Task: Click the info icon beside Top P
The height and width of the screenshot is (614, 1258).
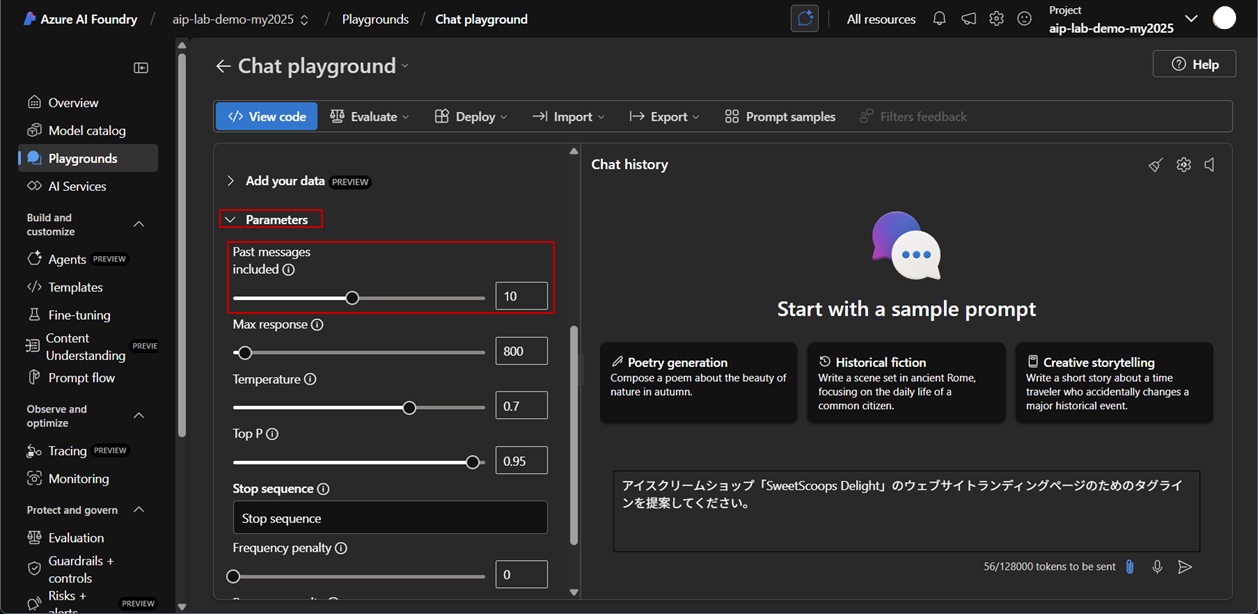Action: [272, 434]
